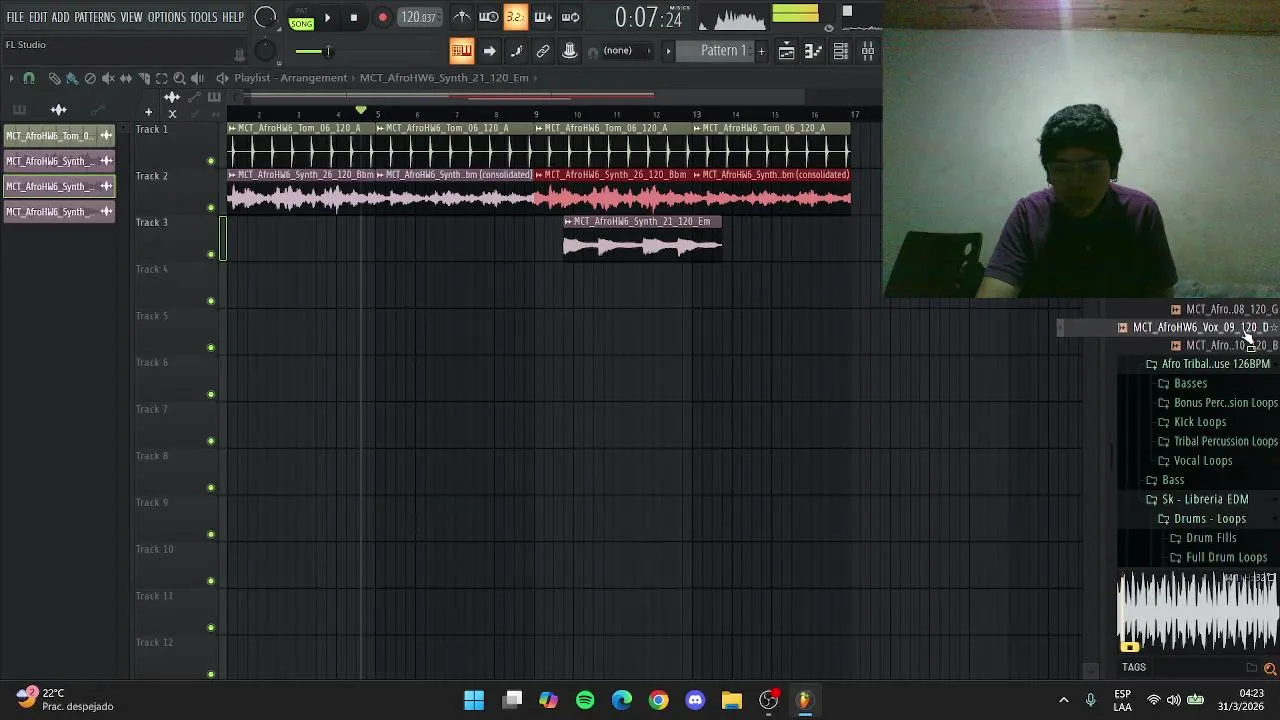Open the Mixer view button

click(868, 51)
